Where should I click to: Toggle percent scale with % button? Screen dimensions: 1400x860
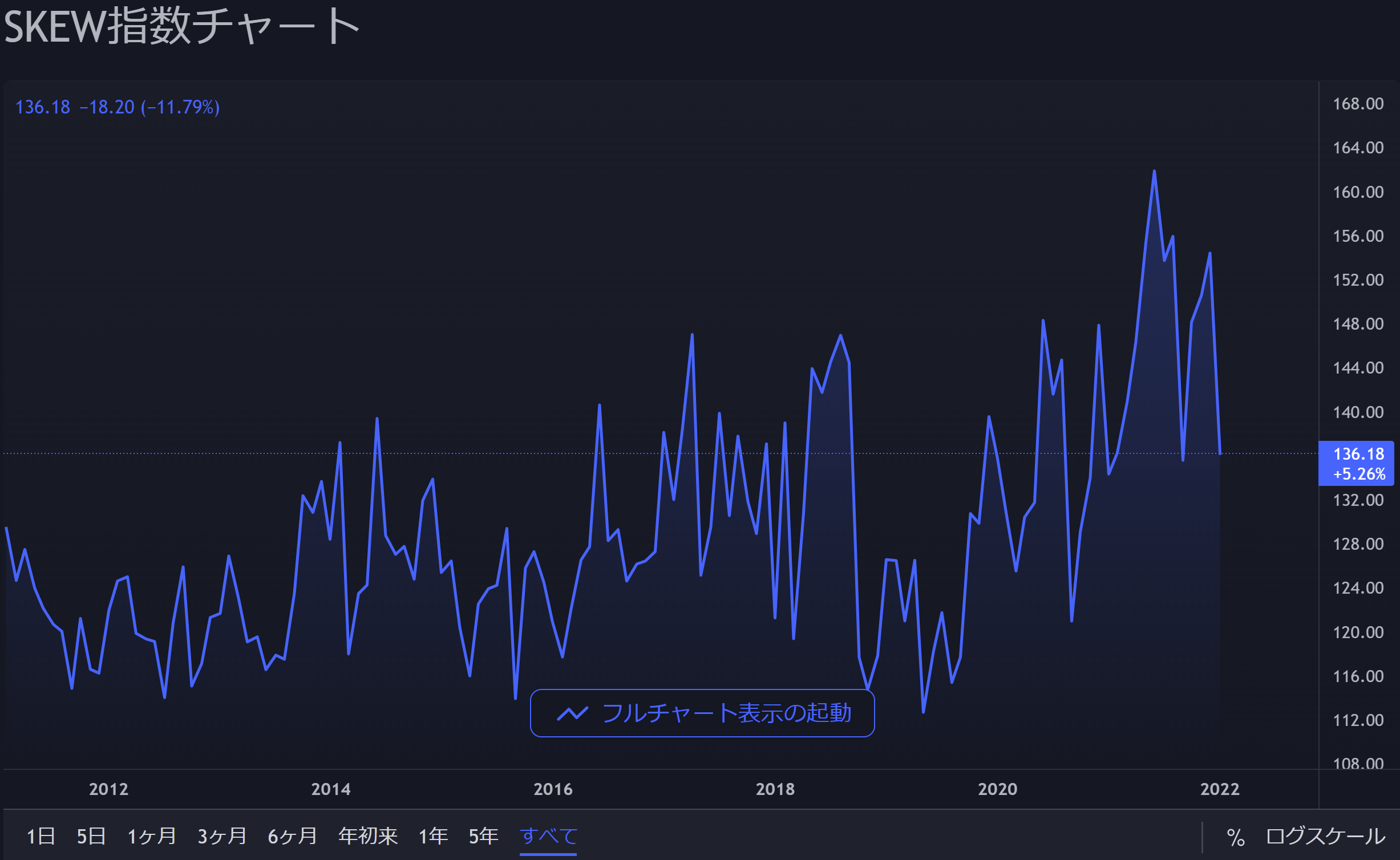(x=1235, y=837)
